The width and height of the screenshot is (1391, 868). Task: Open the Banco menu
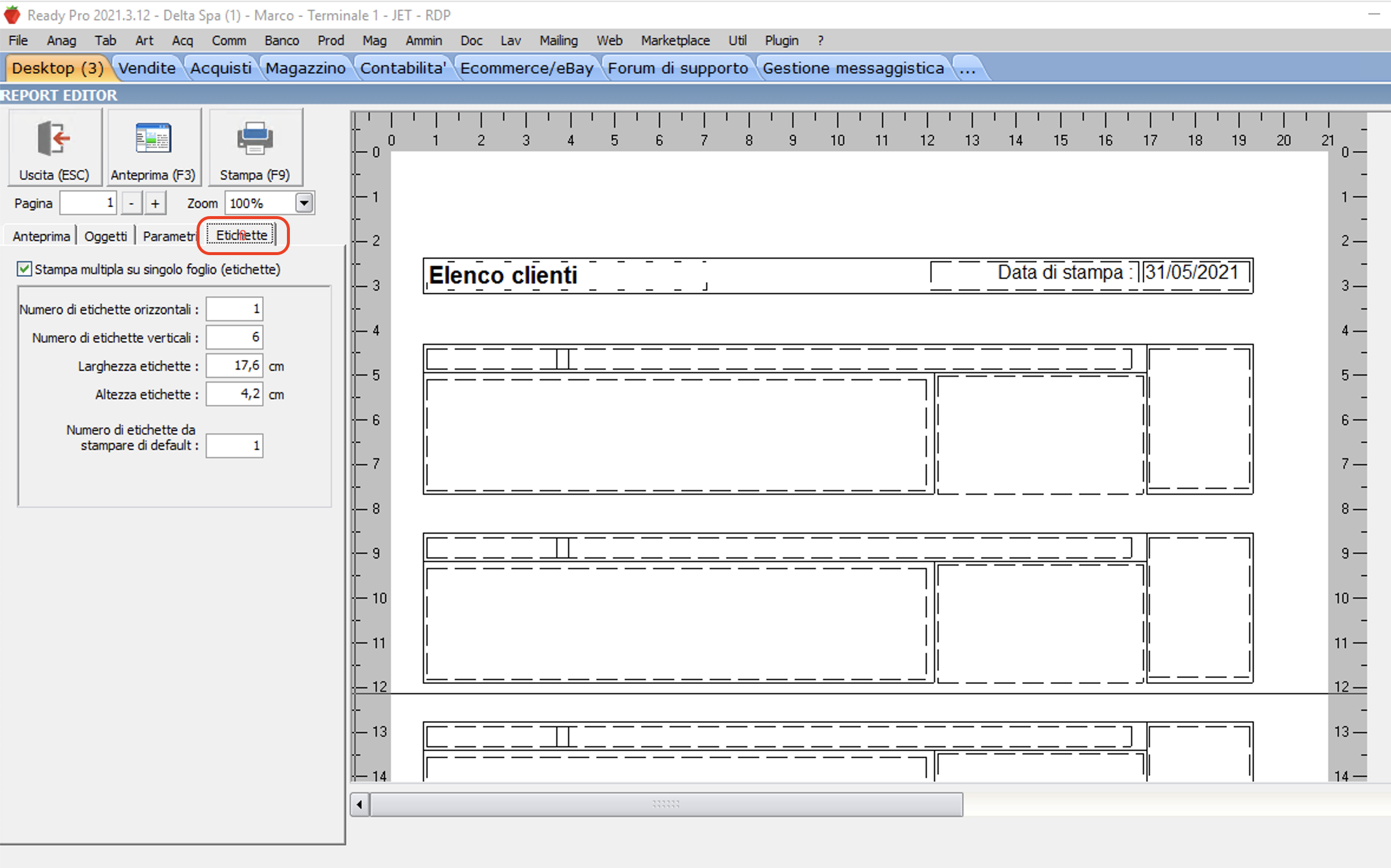point(282,40)
